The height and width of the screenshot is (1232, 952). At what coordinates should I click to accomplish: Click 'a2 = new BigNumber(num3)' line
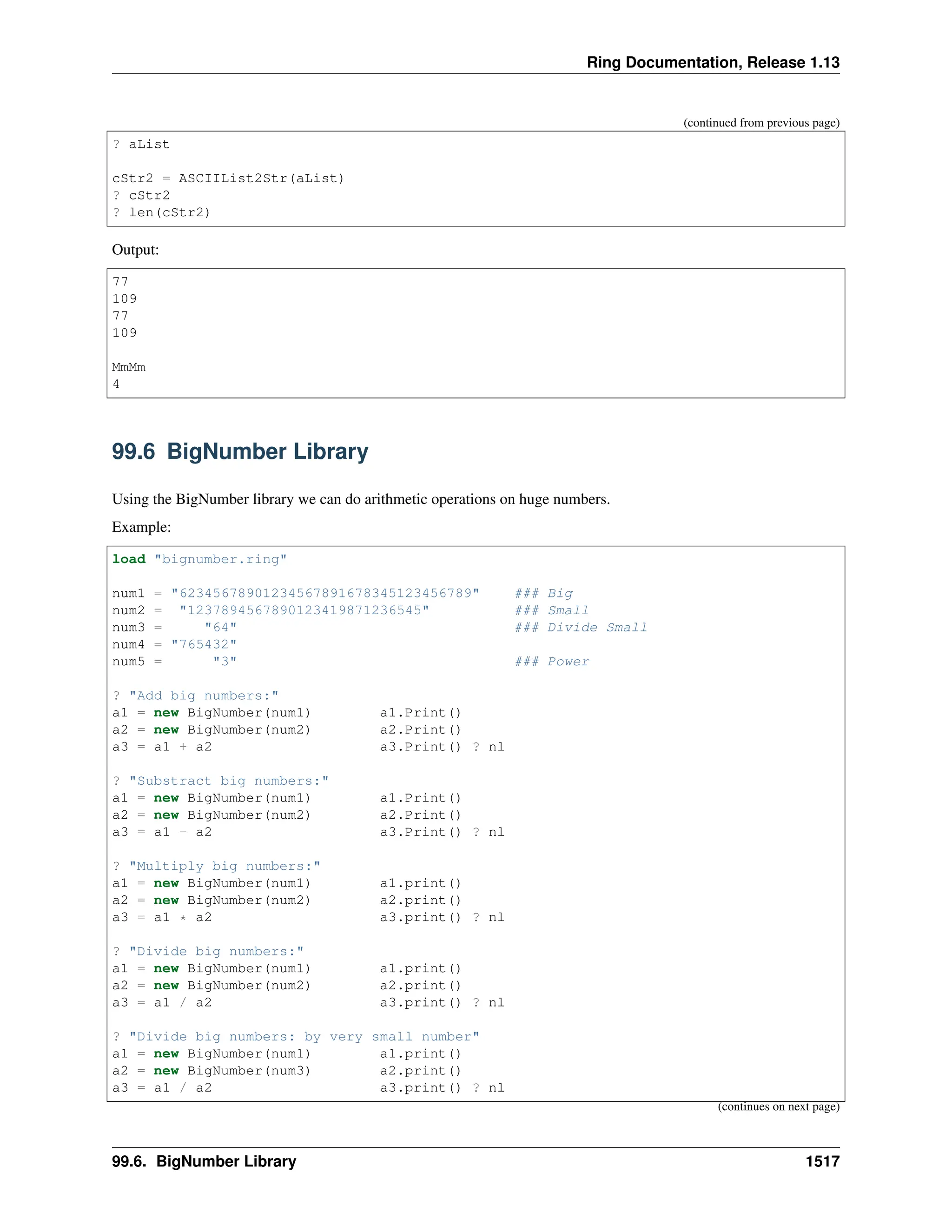pos(212,1071)
